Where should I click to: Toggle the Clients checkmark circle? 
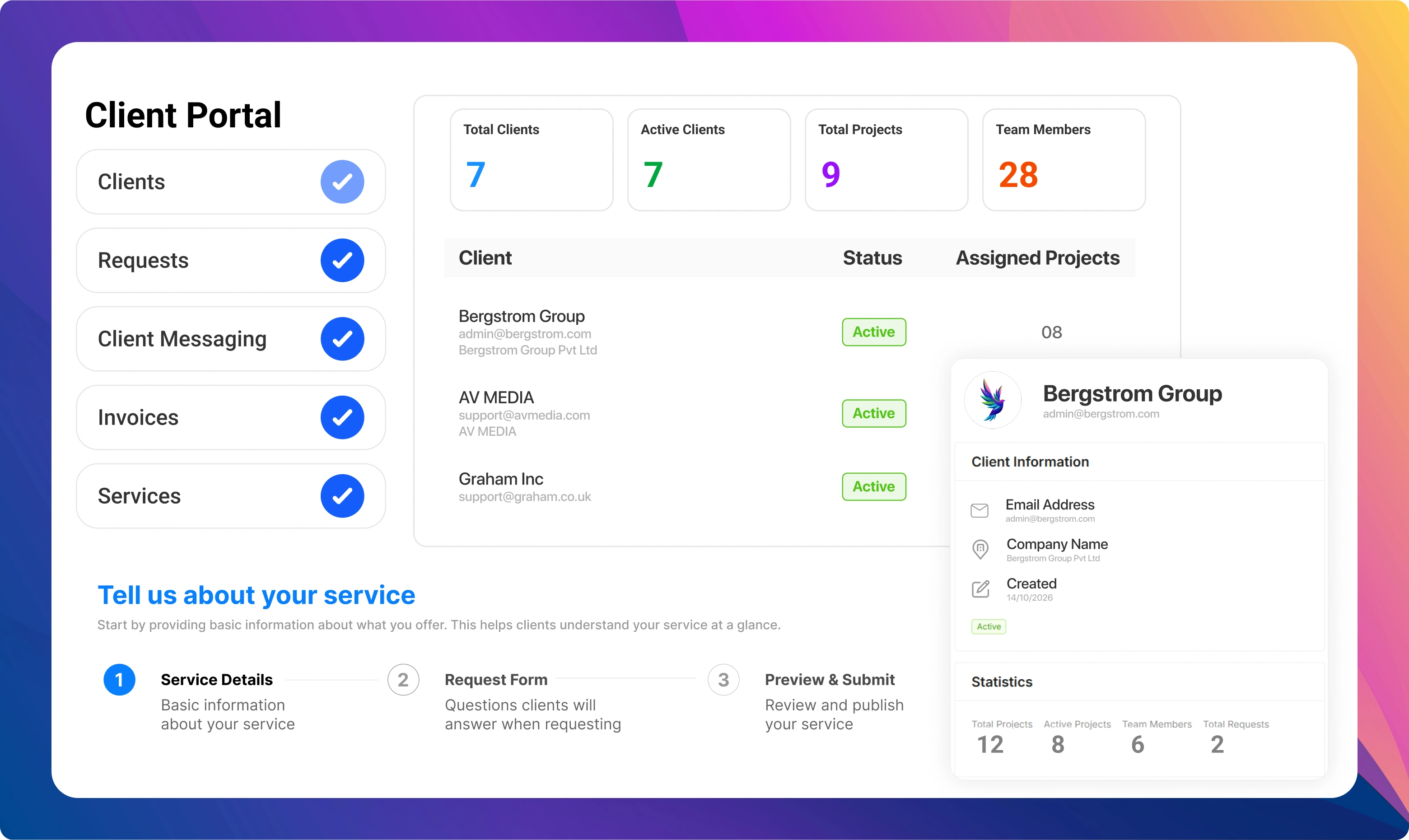tap(342, 182)
